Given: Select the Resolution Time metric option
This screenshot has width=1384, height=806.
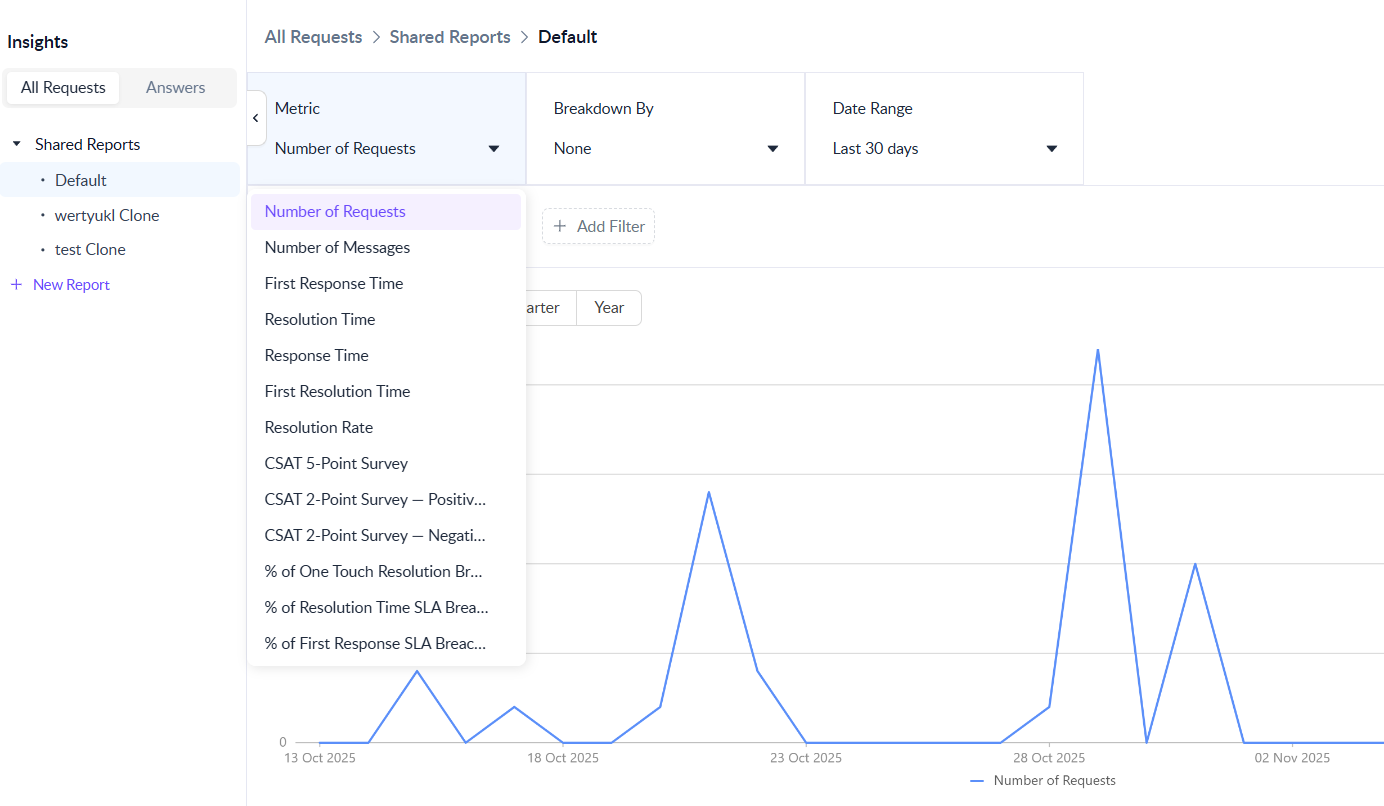Looking at the screenshot, I should (320, 320).
